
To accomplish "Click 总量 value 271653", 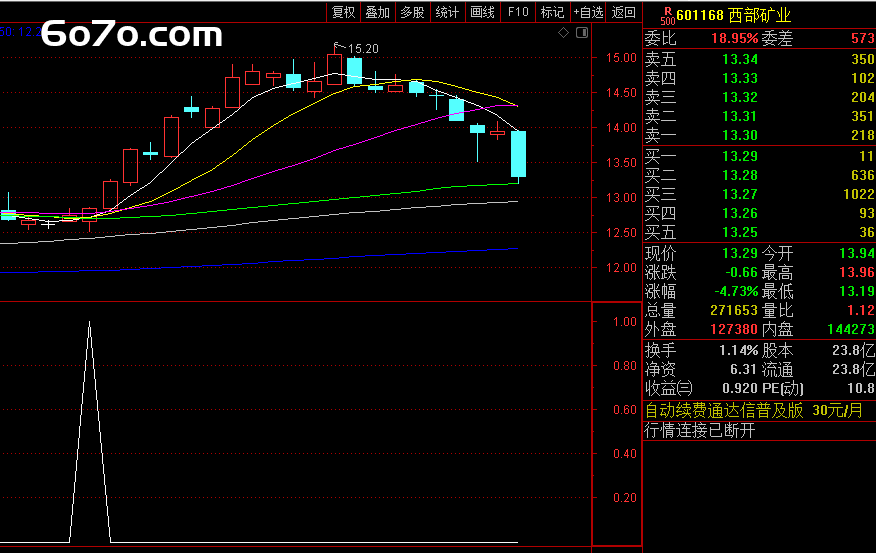I will pos(734,311).
